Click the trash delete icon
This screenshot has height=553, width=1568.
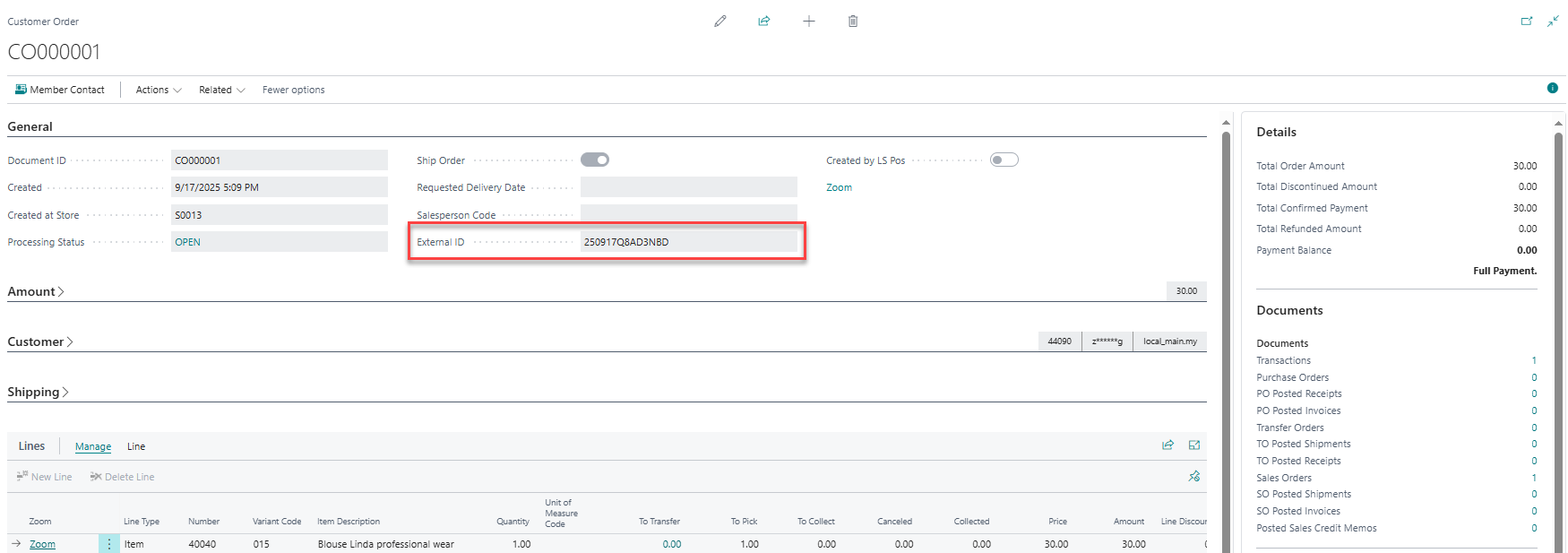click(853, 21)
